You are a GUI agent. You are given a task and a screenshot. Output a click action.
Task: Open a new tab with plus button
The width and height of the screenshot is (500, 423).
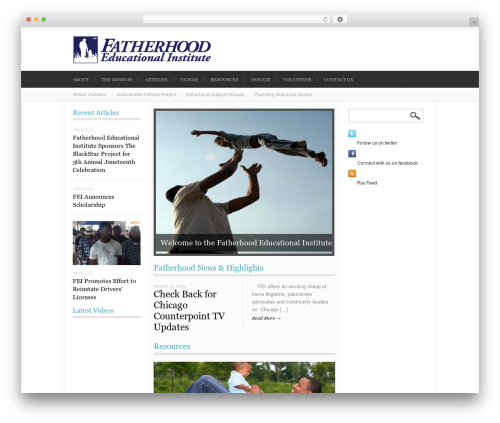click(474, 22)
